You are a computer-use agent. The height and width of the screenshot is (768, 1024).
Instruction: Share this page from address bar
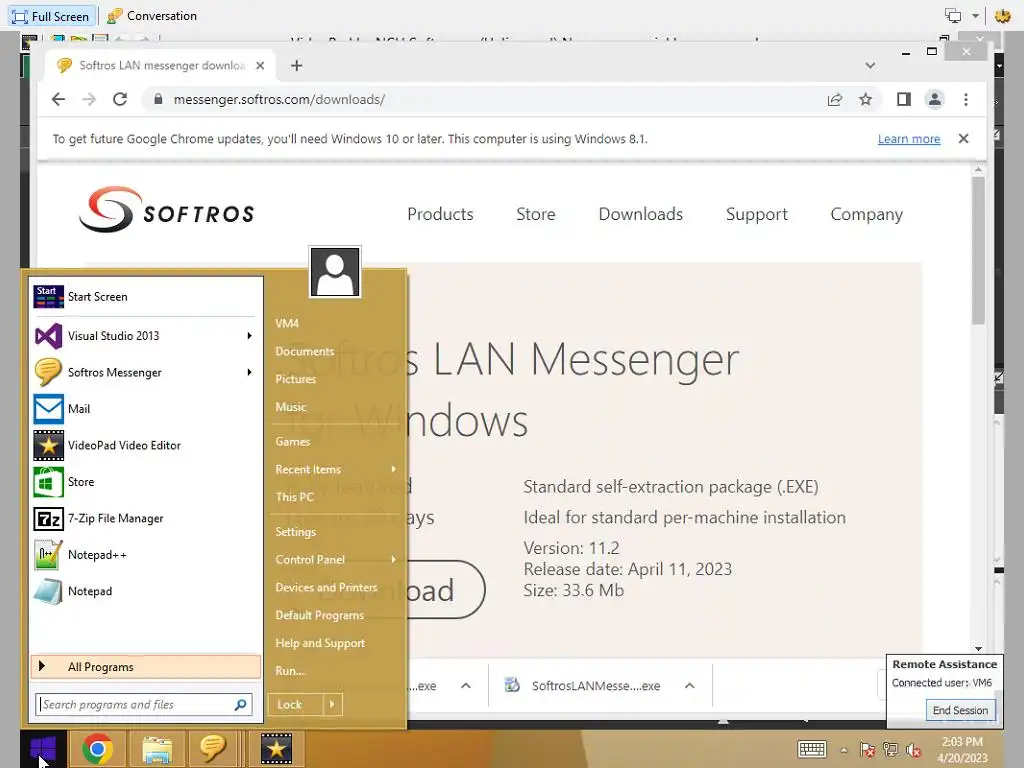pos(835,99)
